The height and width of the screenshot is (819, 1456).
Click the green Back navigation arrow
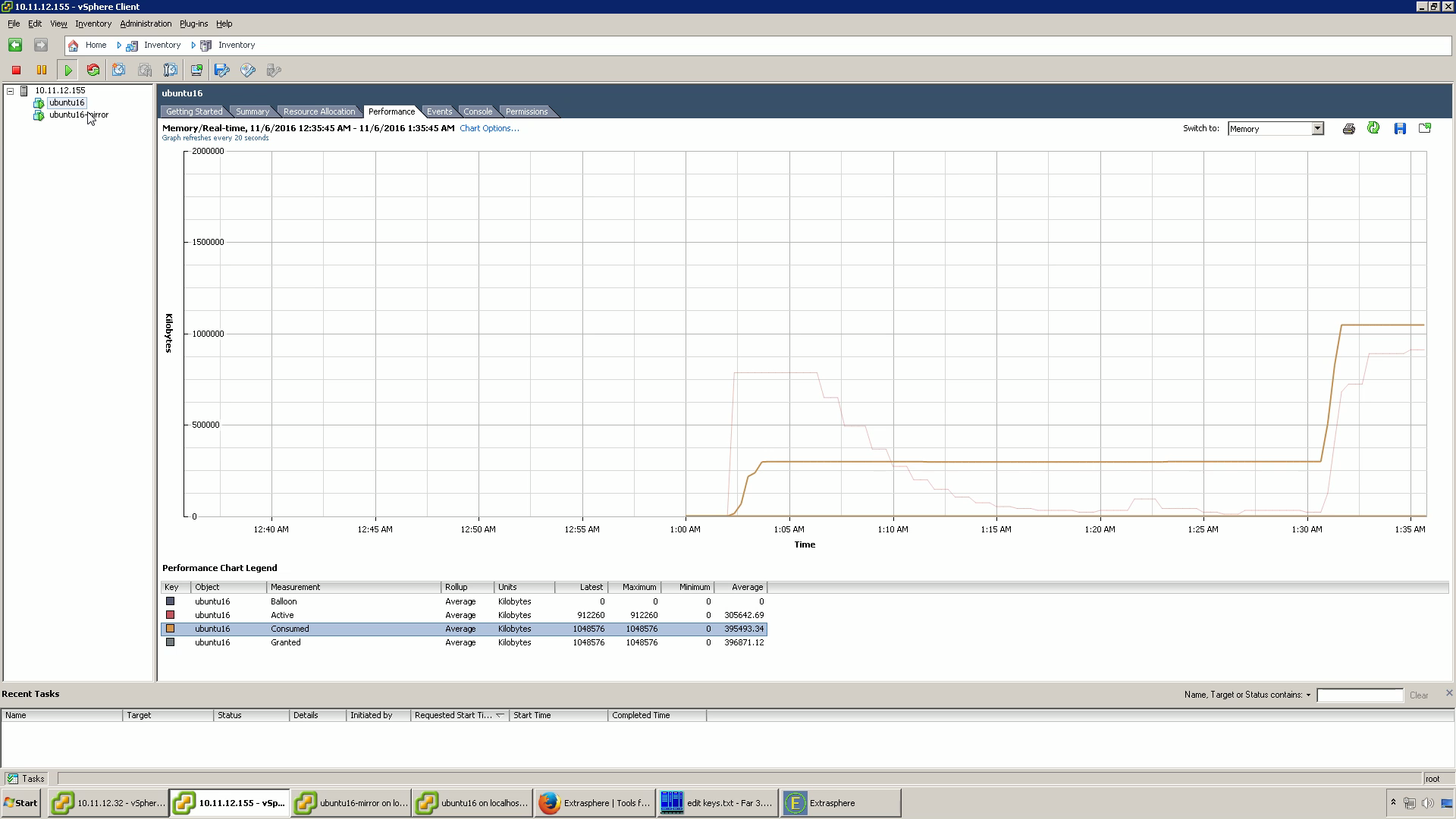(x=15, y=45)
